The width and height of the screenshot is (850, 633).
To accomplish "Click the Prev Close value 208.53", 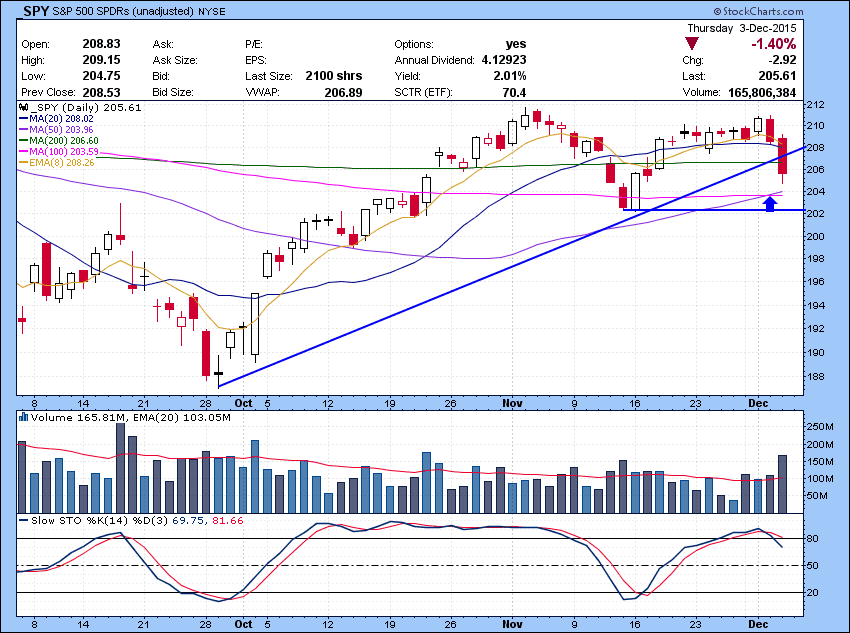I will click(101, 92).
